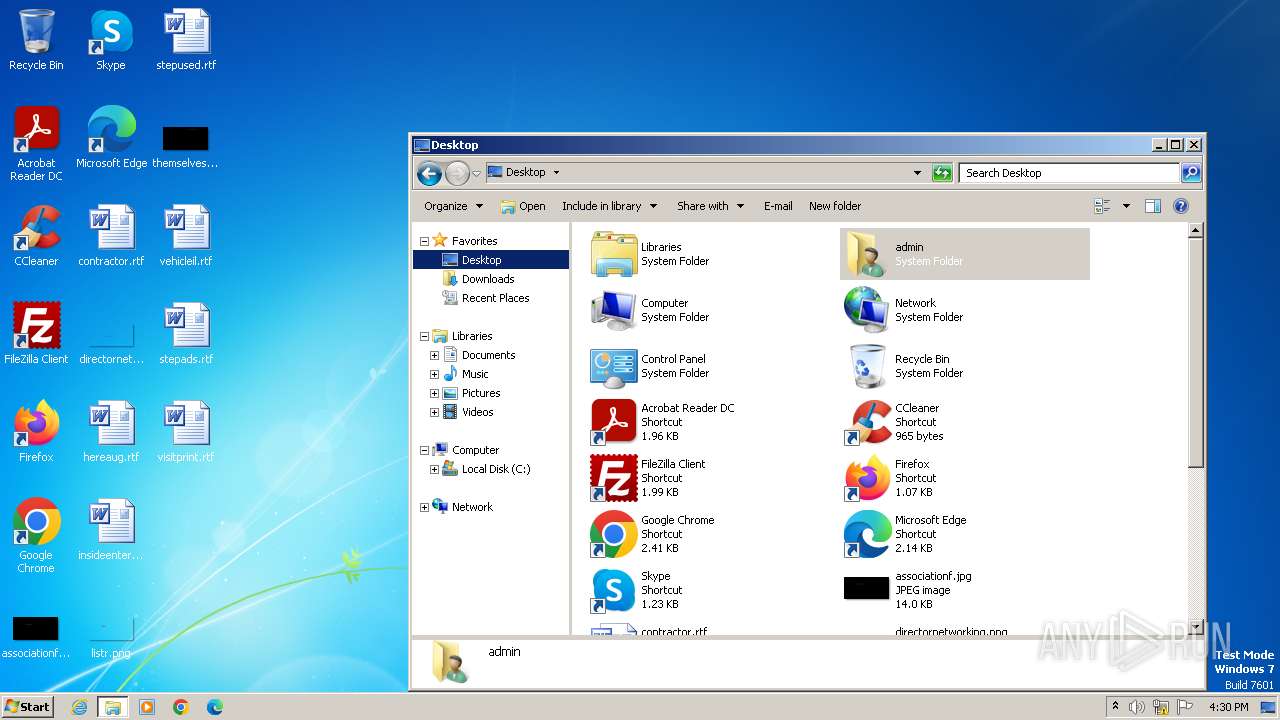Image resolution: width=1280 pixels, height=720 pixels.
Task: Select Control Panel item in Explorer
Action: click(x=712, y=366)
